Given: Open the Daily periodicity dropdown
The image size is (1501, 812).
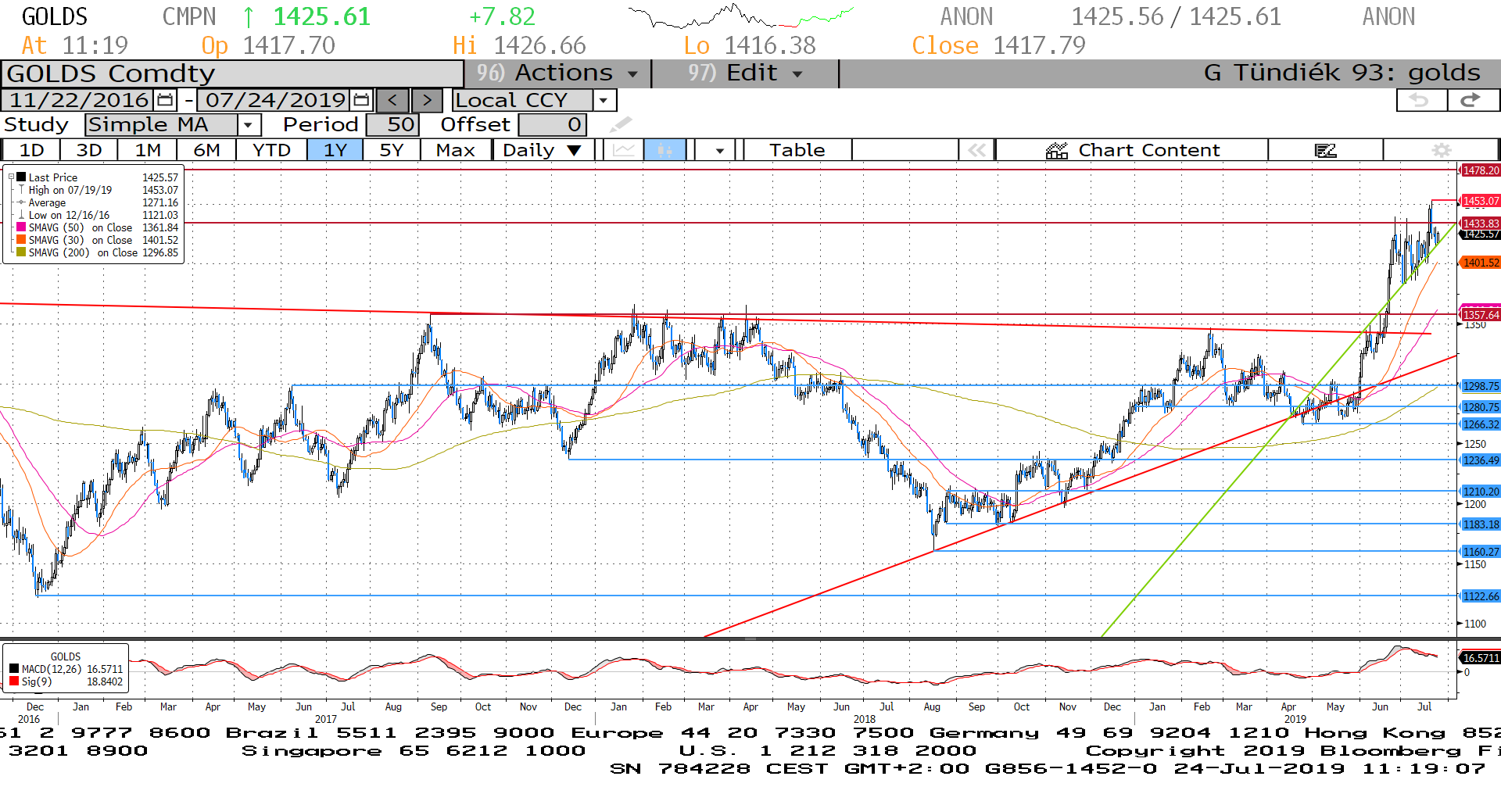Looking at the screenshot, I should click(x=543, y=150).
